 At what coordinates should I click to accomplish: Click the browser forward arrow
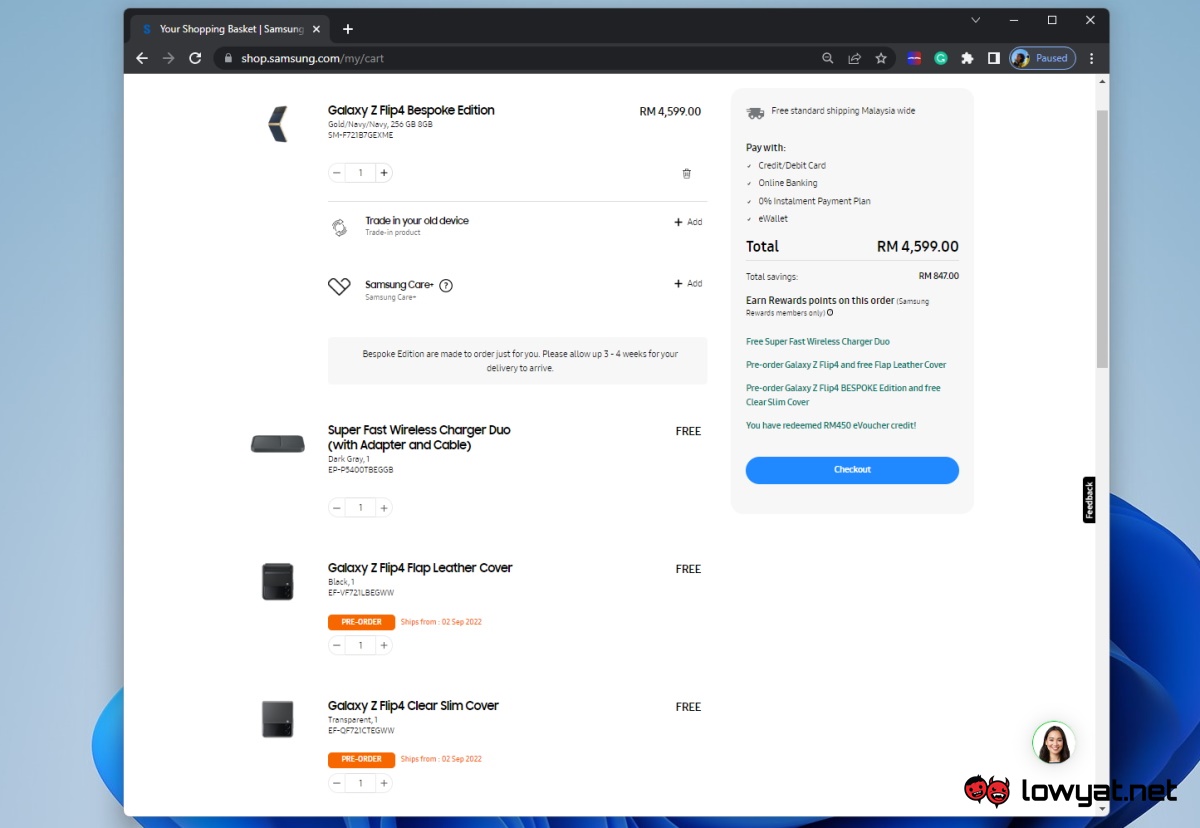tap(168, 58)
